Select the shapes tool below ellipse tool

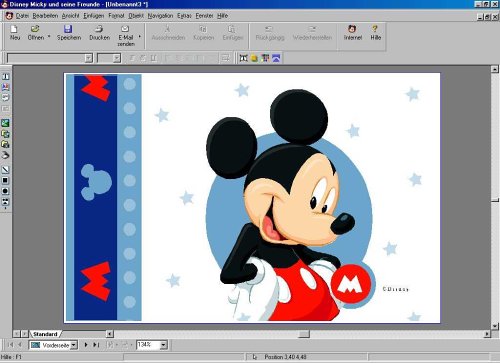[x=5, y=202]
